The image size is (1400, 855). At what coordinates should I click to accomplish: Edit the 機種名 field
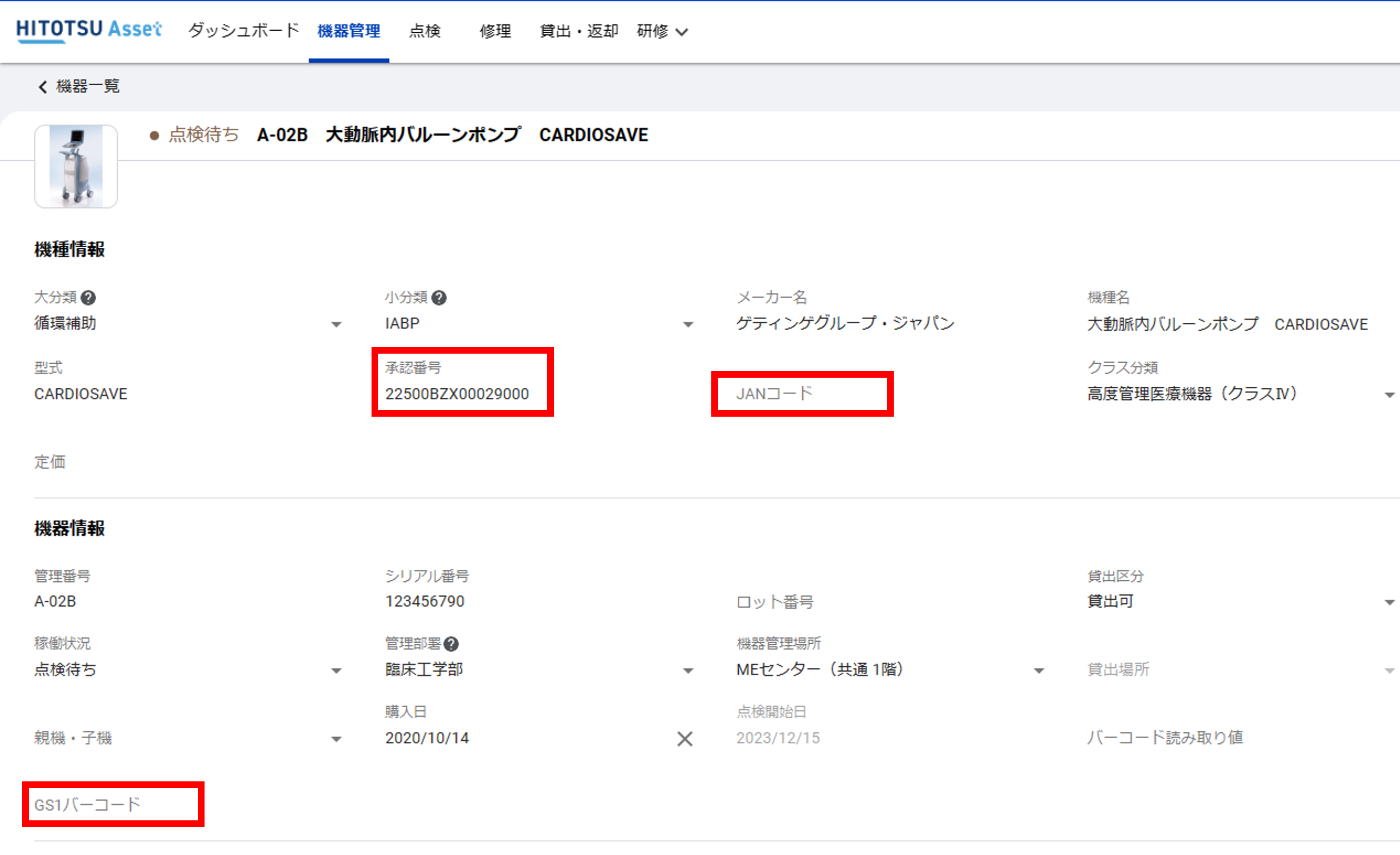coord(1242,324)
